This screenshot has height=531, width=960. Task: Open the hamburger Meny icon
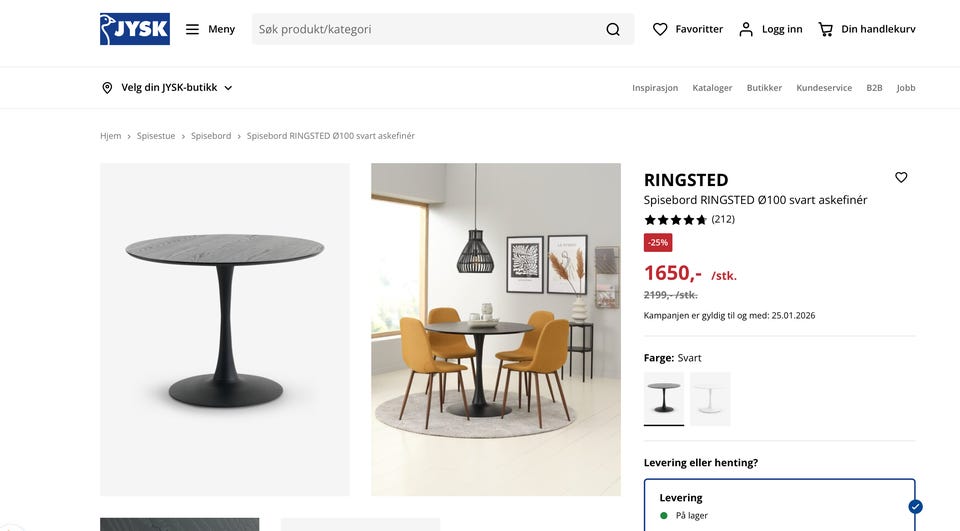(192, 29)
